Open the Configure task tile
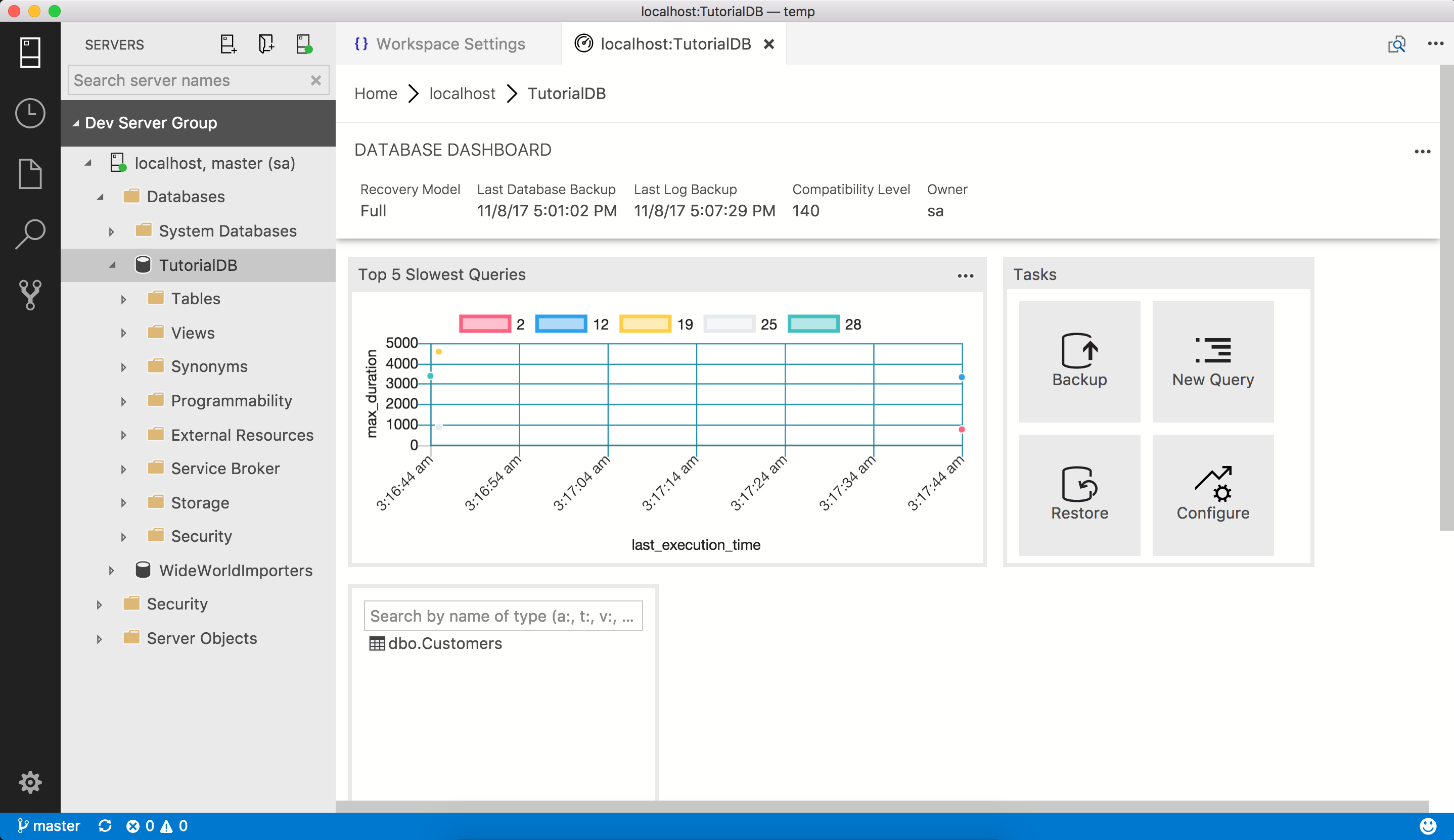This screenshot has width=1454, height=840. click(x=1212, y=495)
